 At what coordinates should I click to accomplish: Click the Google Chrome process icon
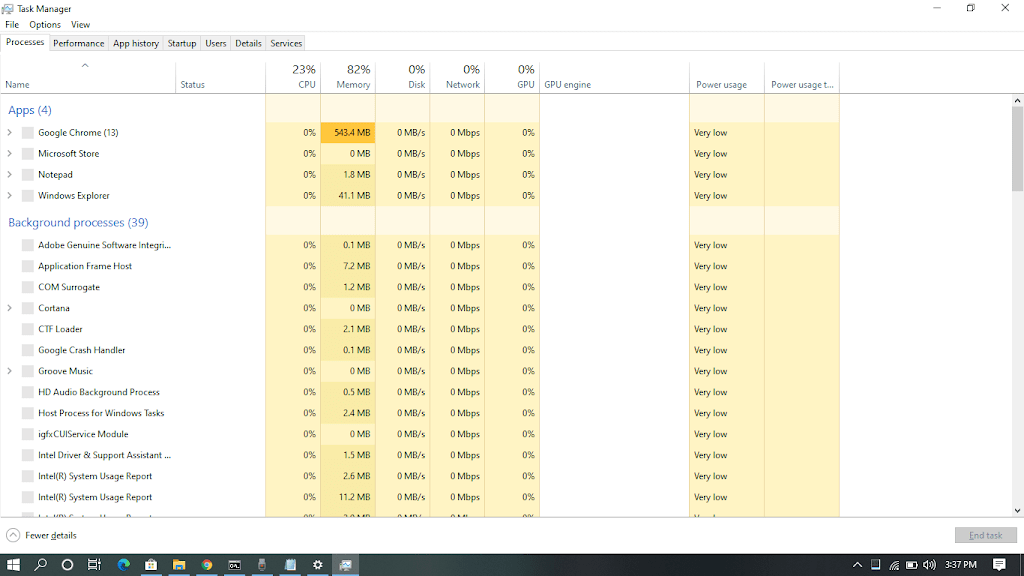click(x=28, y=133)
